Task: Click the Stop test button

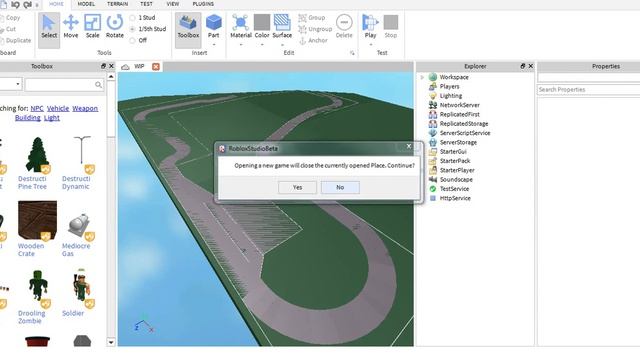Action: pyautogui.click(x=391, y=27)
